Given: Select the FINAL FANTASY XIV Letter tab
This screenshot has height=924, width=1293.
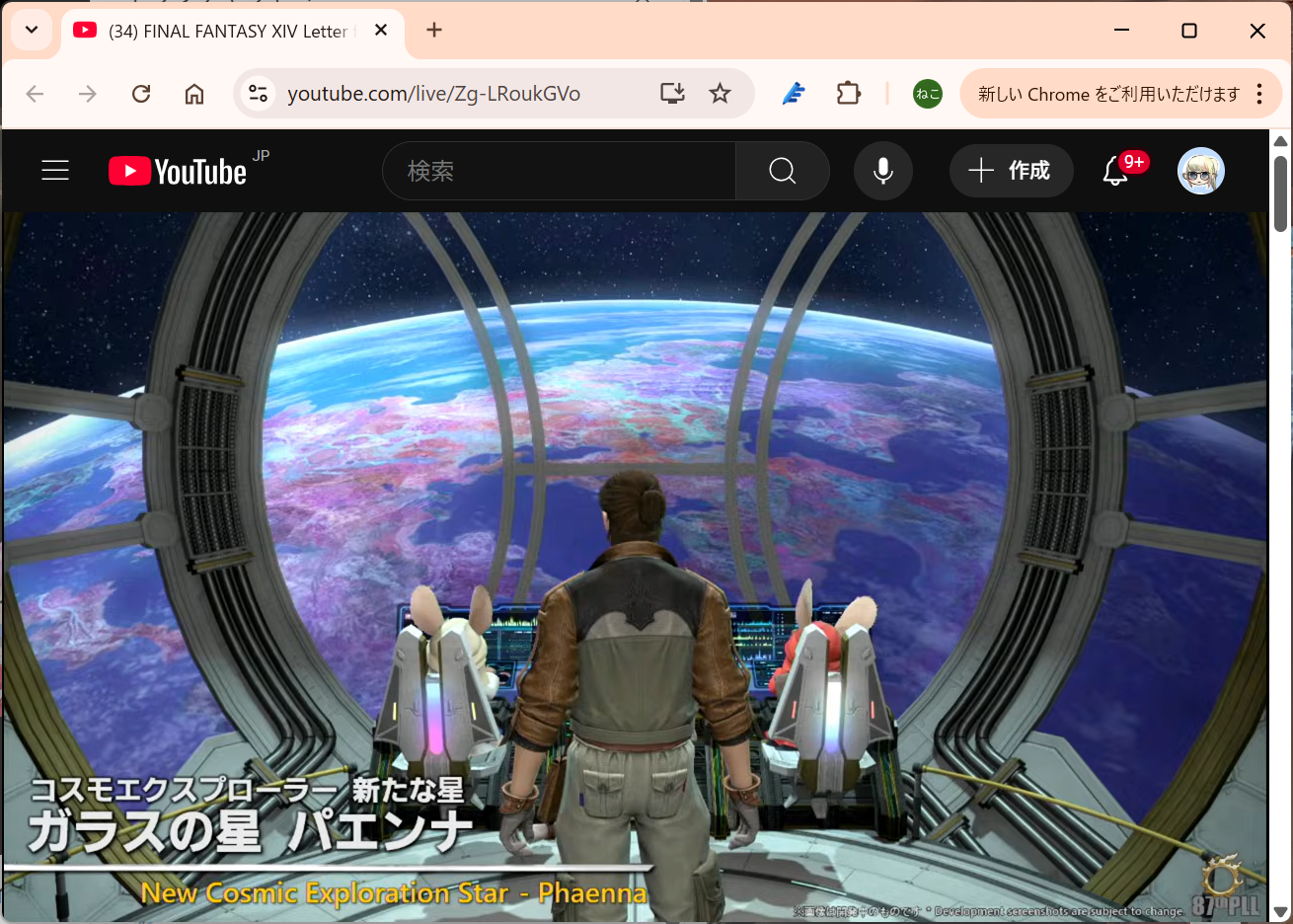Looking at the screenshot, I should tap(233, 31).
